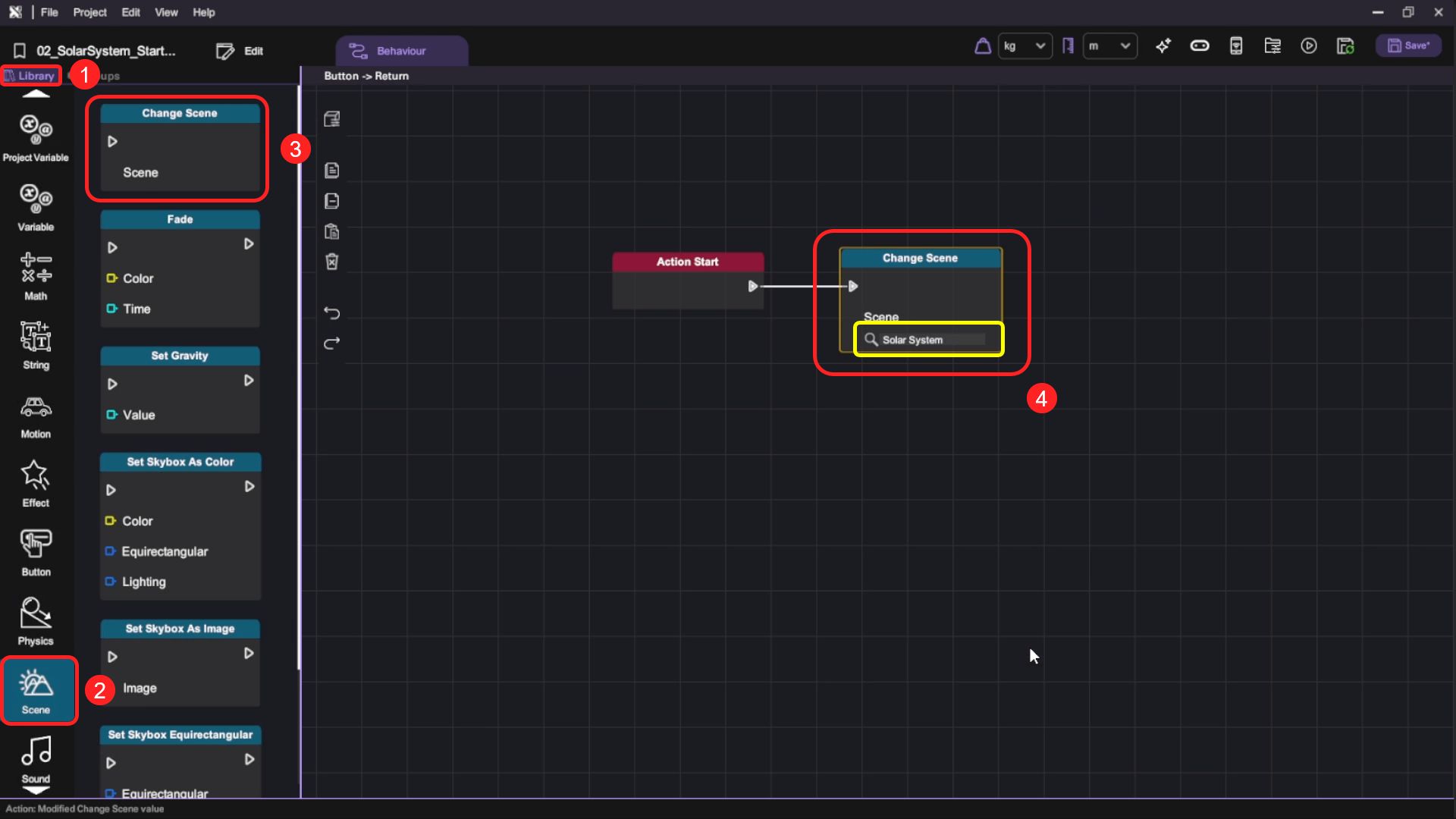Viewport: 1456px width, 819px height.
Task: Click the Edit button
Action: (240, 51)
